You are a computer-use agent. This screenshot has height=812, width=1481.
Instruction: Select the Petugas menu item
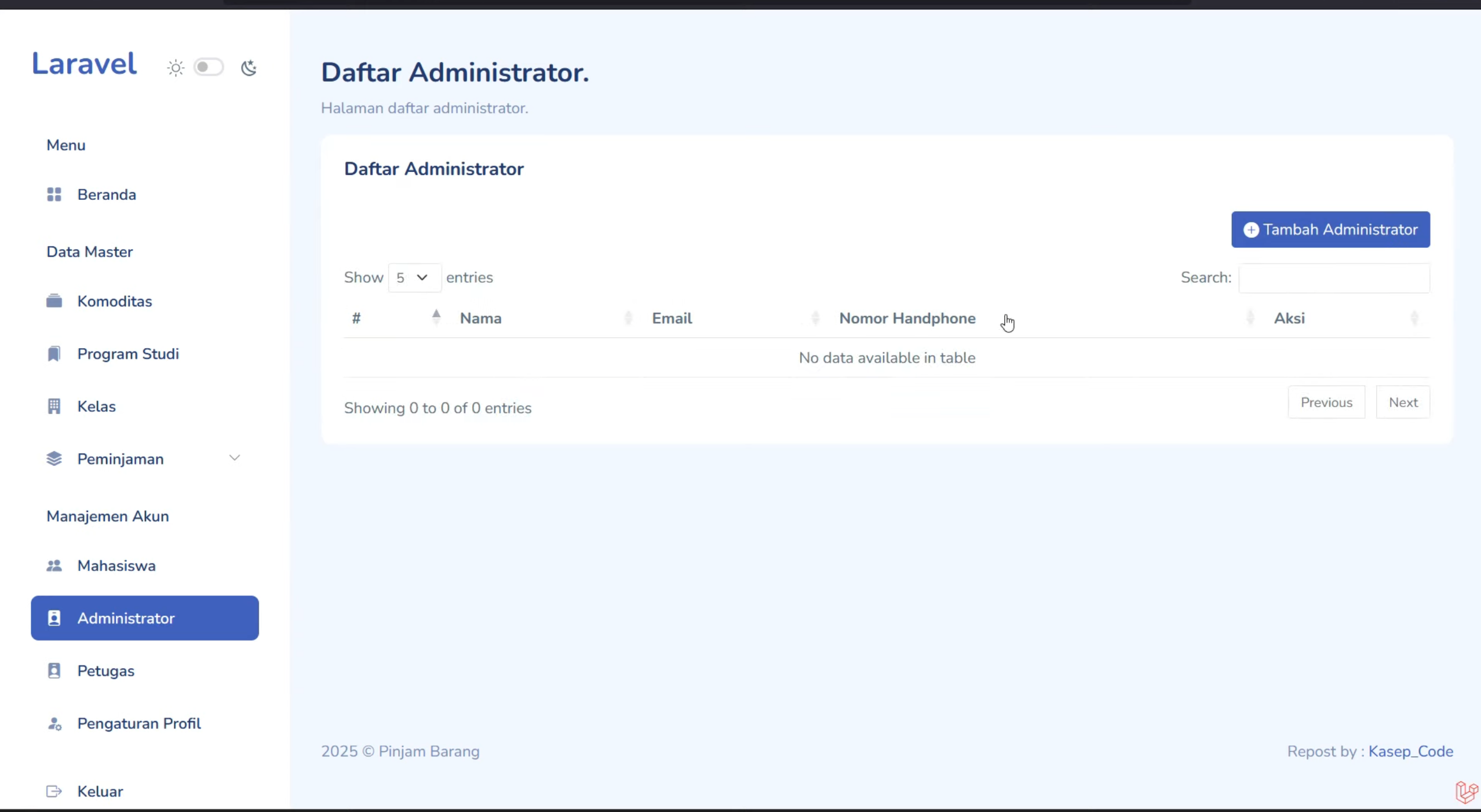coord(145,671)
